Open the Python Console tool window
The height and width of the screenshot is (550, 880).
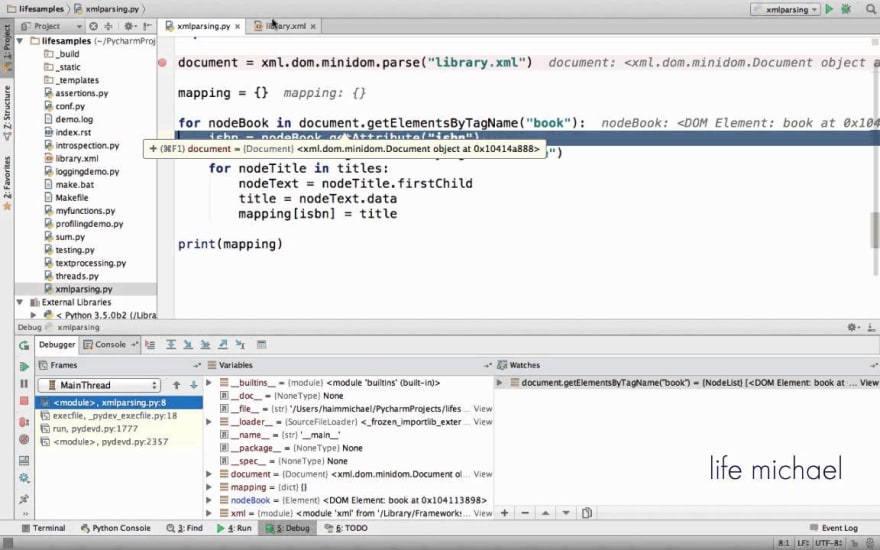pos(116,528)
